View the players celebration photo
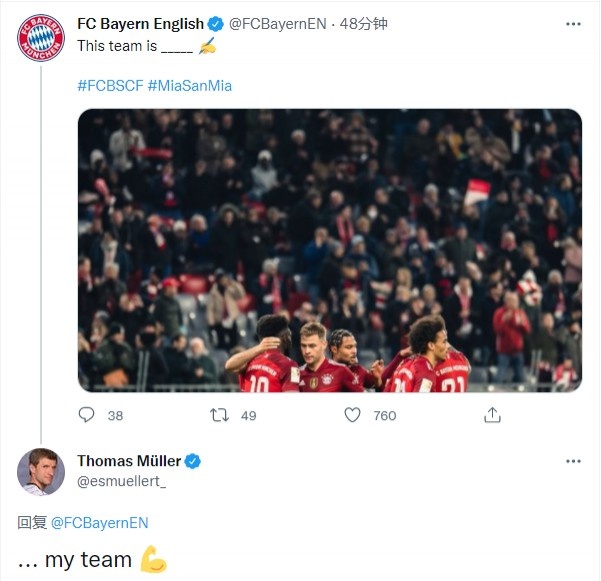 coord(330,250)
